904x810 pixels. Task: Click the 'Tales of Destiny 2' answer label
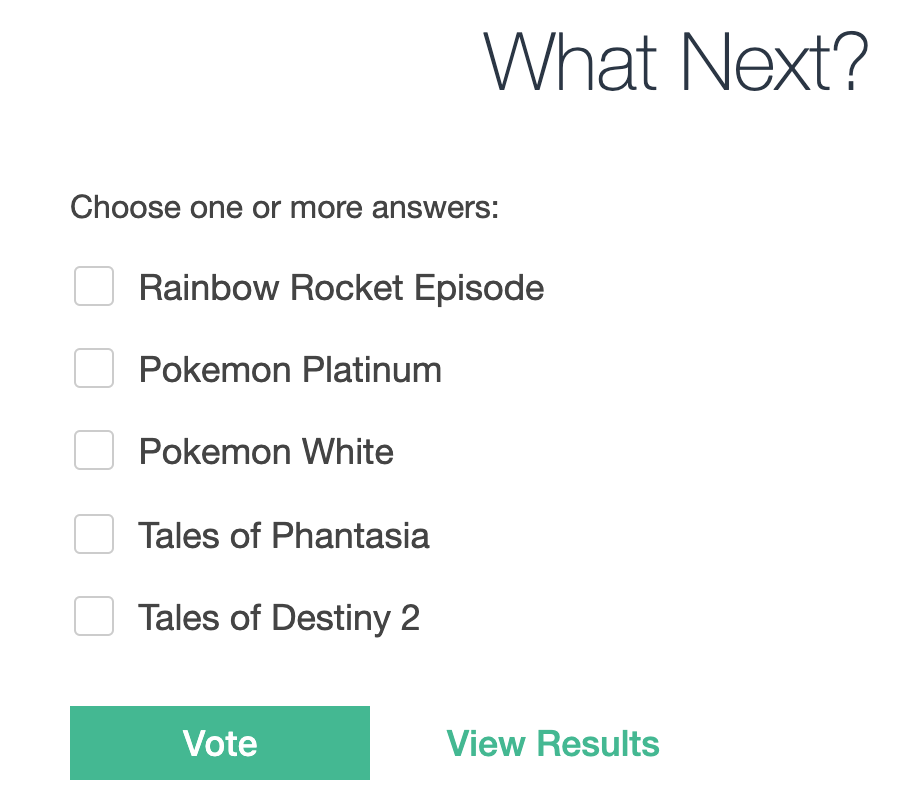[x=279, y=618]
